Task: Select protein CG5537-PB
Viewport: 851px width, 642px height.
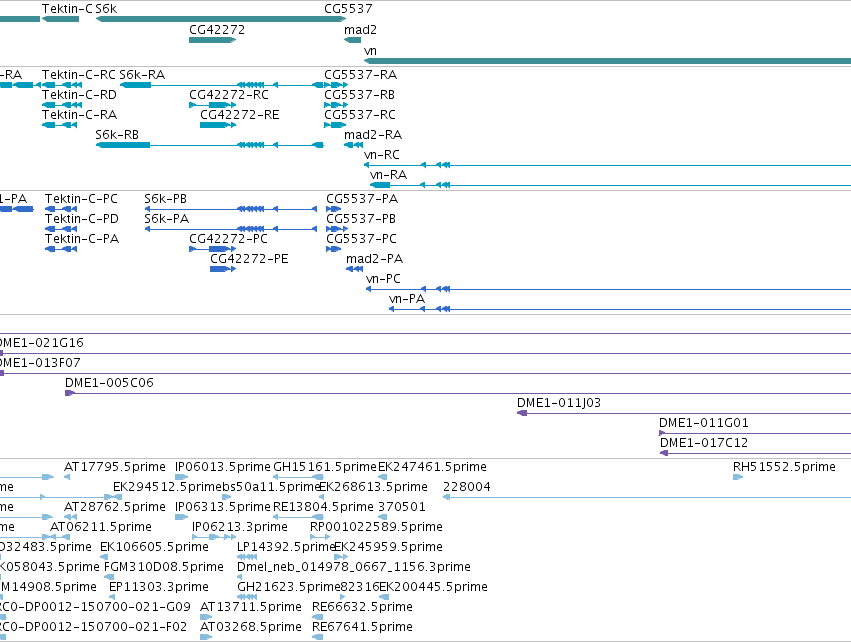Action: click(x=337, y=229)
